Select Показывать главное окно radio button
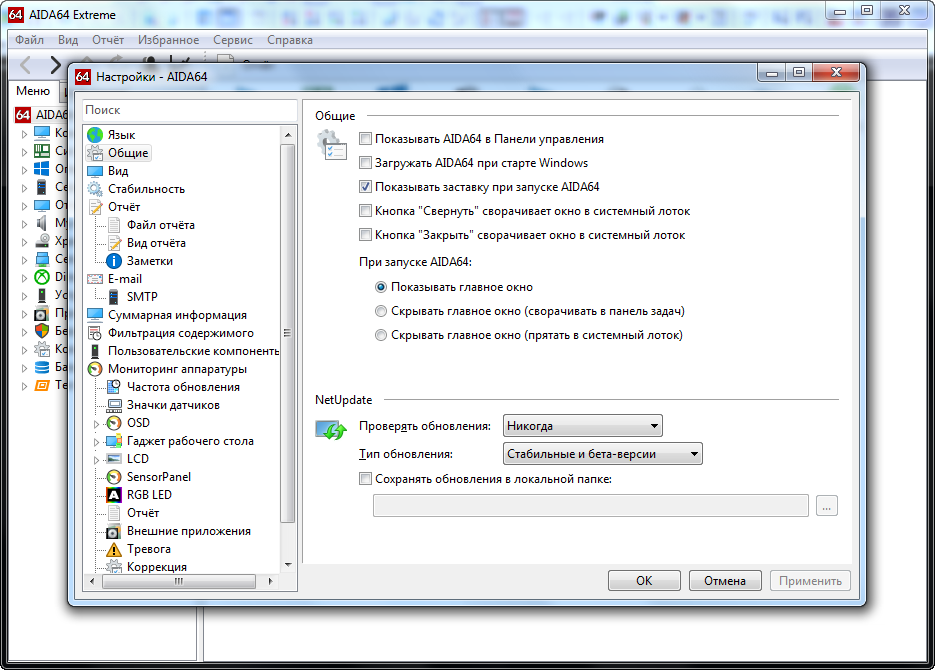The image size is (935, 670). tap(381, 287)
